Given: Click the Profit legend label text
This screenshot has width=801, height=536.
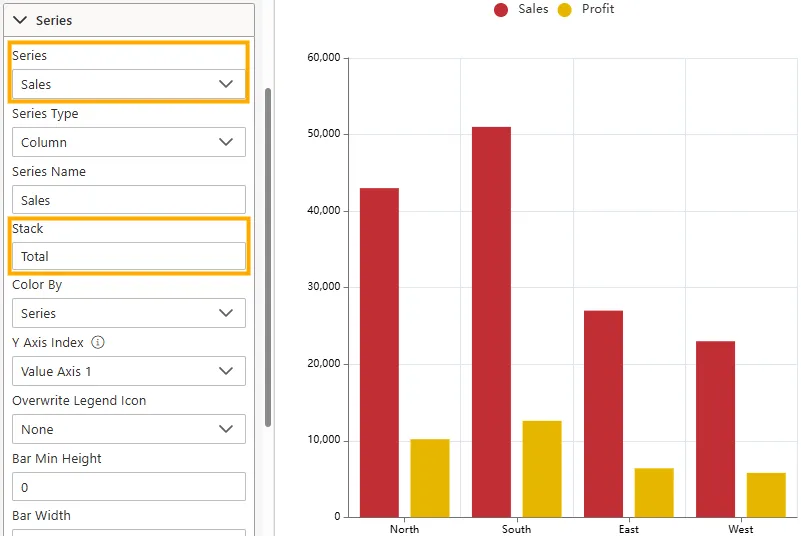Looking at the screenshot, I should pyautogui.click(x=598, y=9).
